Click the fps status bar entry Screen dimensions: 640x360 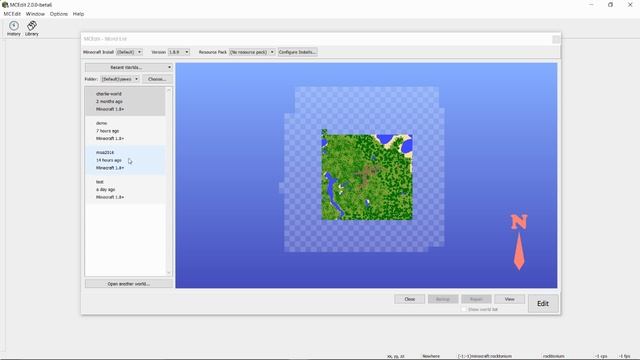coord(624,356)
